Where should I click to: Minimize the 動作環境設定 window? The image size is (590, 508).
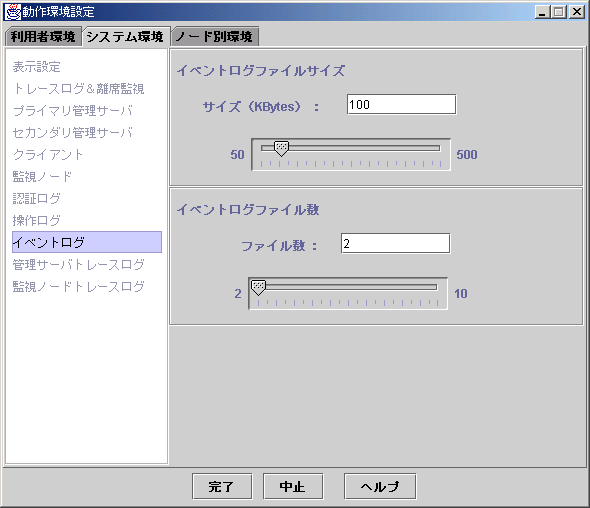click(x=542, y=12)
